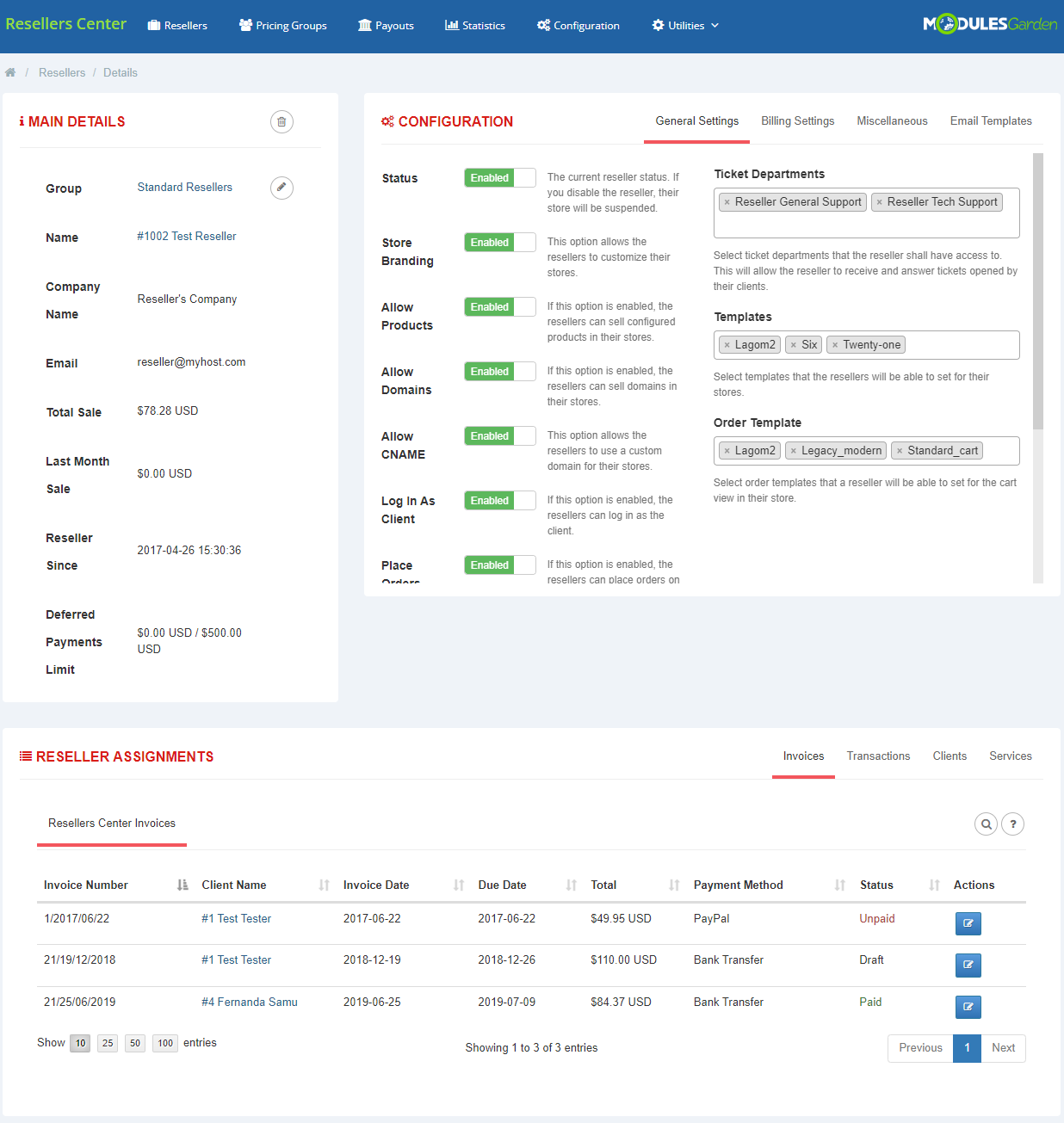Sort by Total column
Viewport: 1064px width, 1123px height.
click(x=635, y=885)
